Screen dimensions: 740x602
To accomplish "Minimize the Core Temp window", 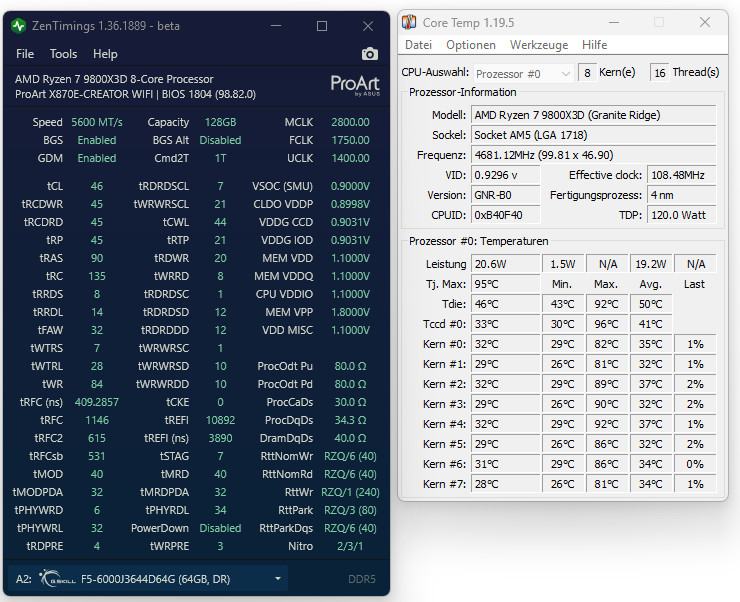I will tap(614, 22).
